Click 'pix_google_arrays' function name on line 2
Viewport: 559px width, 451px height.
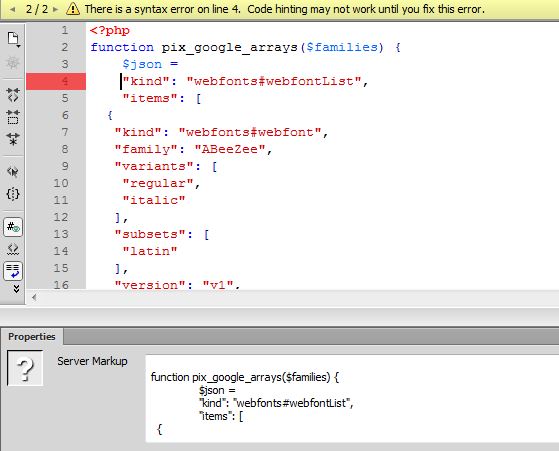[230, 47]
